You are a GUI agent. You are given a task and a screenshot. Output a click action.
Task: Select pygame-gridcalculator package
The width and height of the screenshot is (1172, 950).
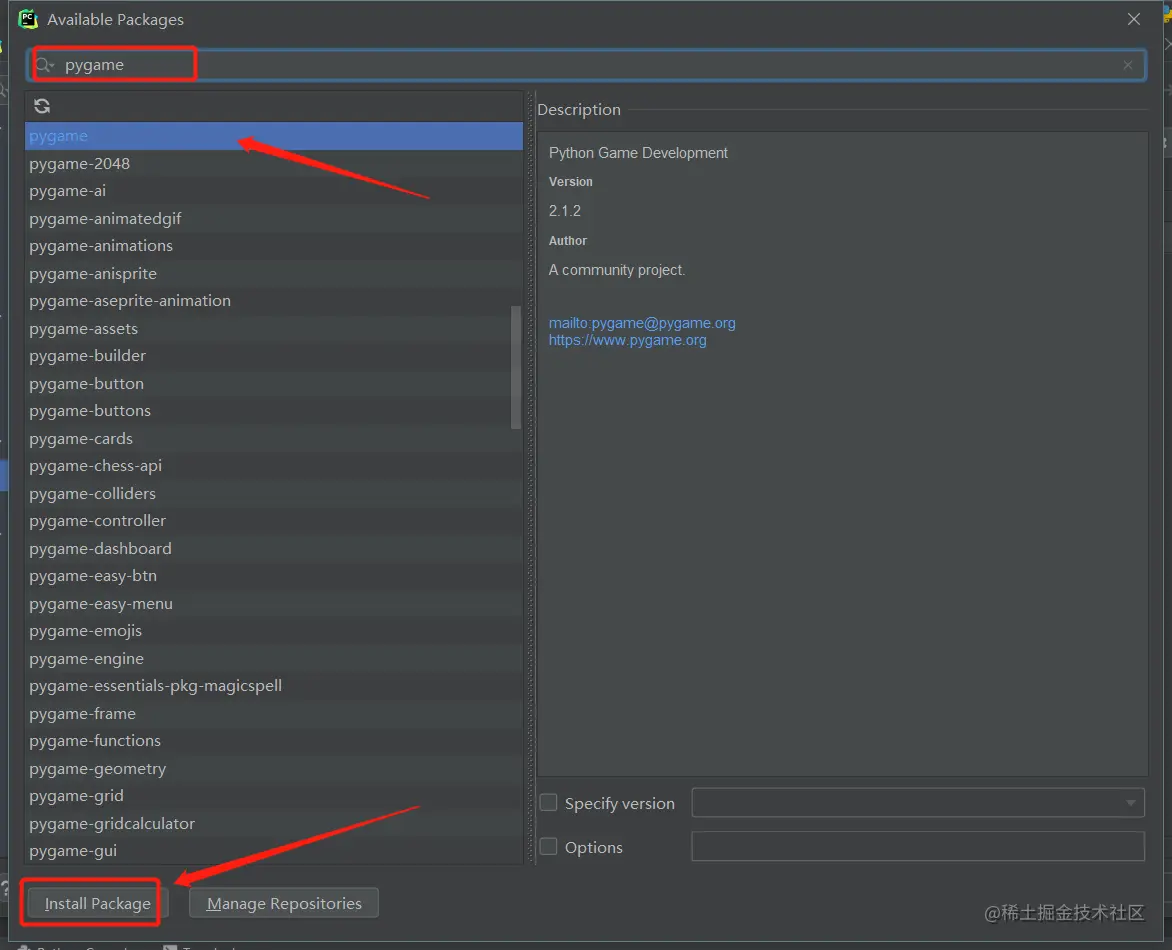[274, 823]
